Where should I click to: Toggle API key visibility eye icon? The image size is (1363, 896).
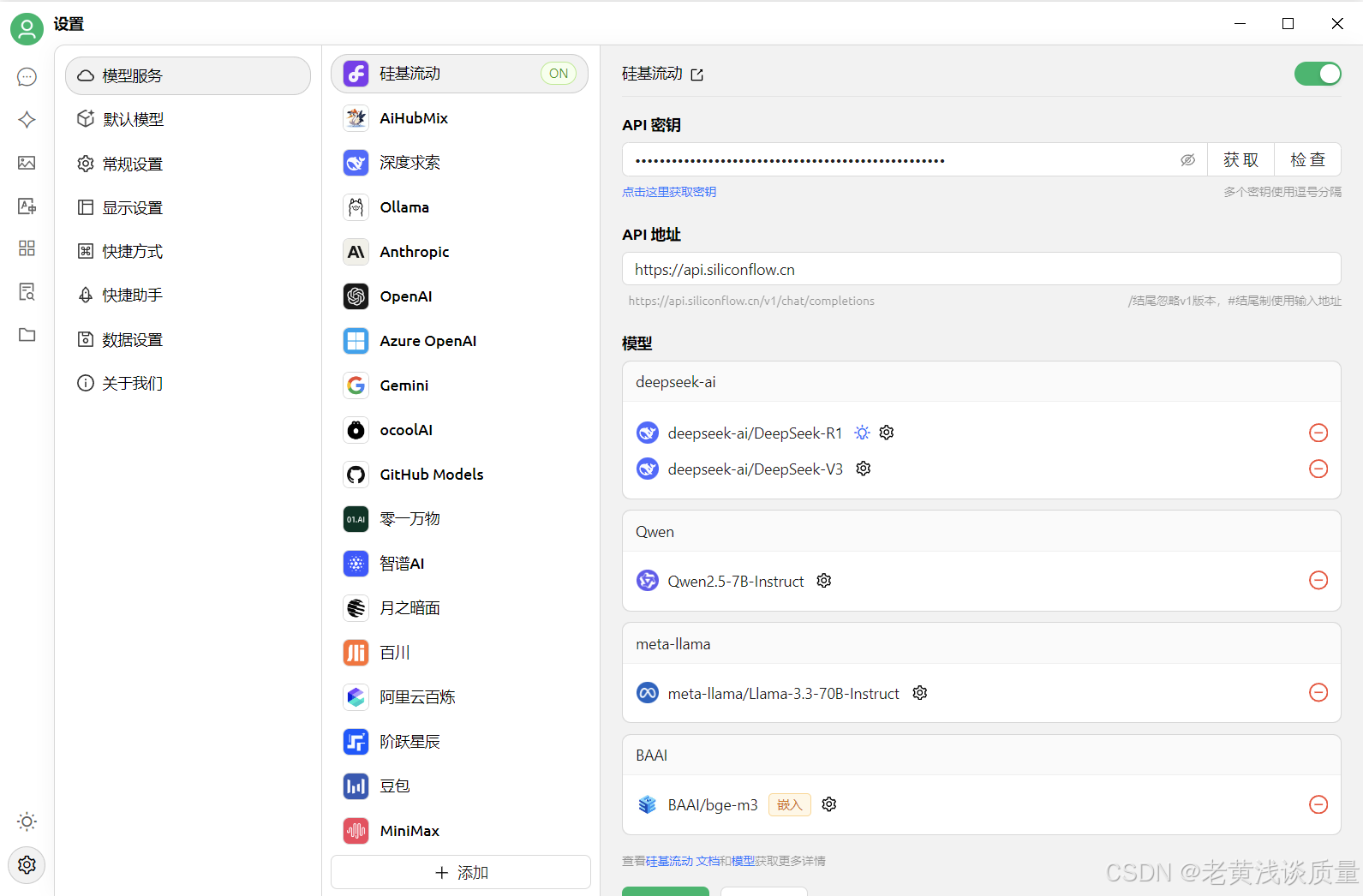pyautogui.click(x=1187, y=160)
